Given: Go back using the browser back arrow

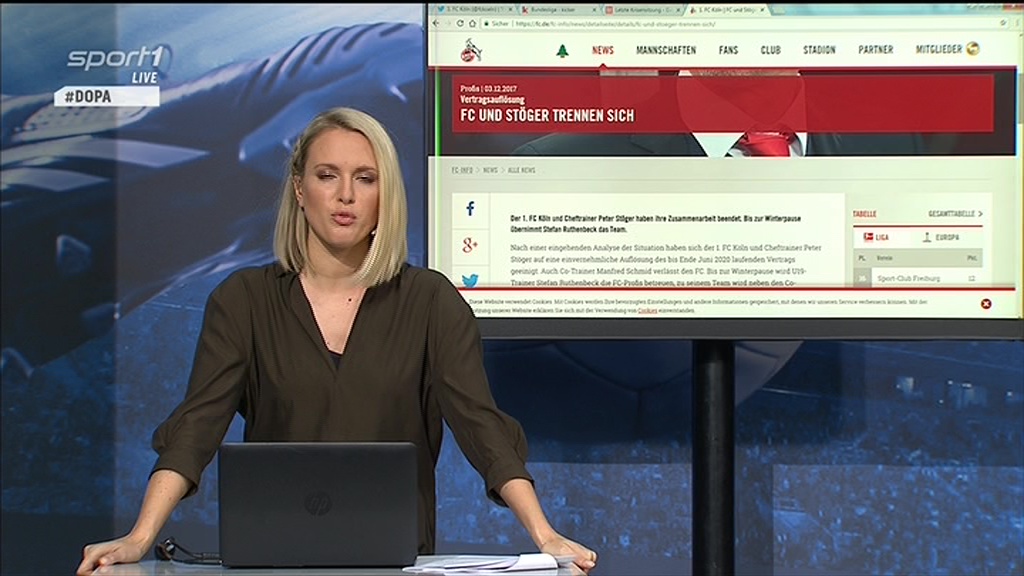Looking at the screenshot, I should 436,24.
